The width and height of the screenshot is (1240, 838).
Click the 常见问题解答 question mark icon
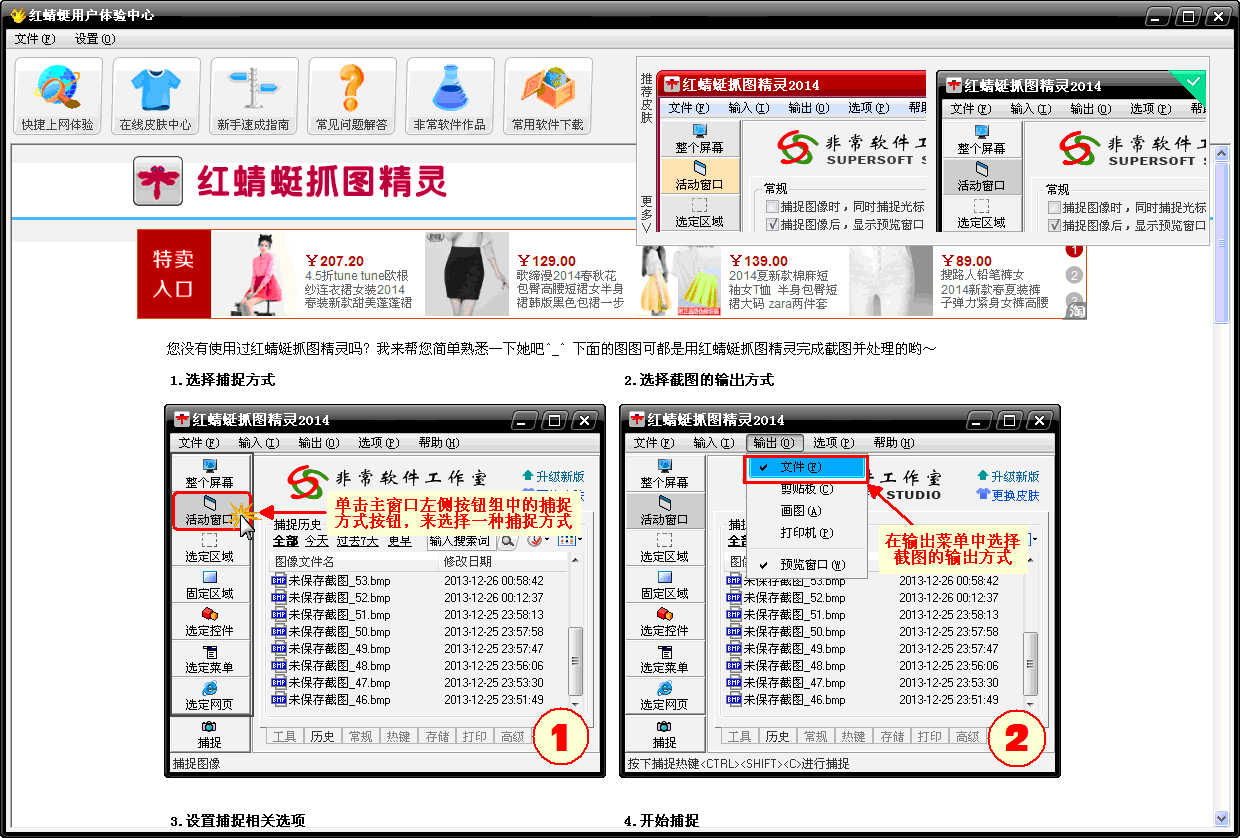coord(352,95)
